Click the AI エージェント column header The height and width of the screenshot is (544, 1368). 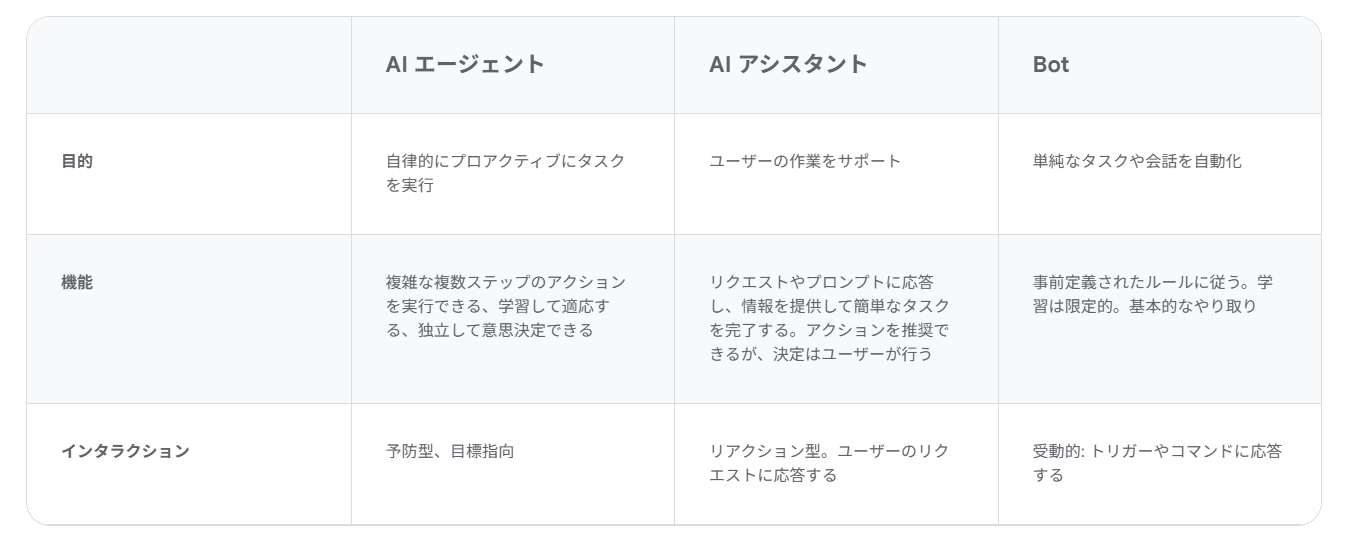[465, 65]
